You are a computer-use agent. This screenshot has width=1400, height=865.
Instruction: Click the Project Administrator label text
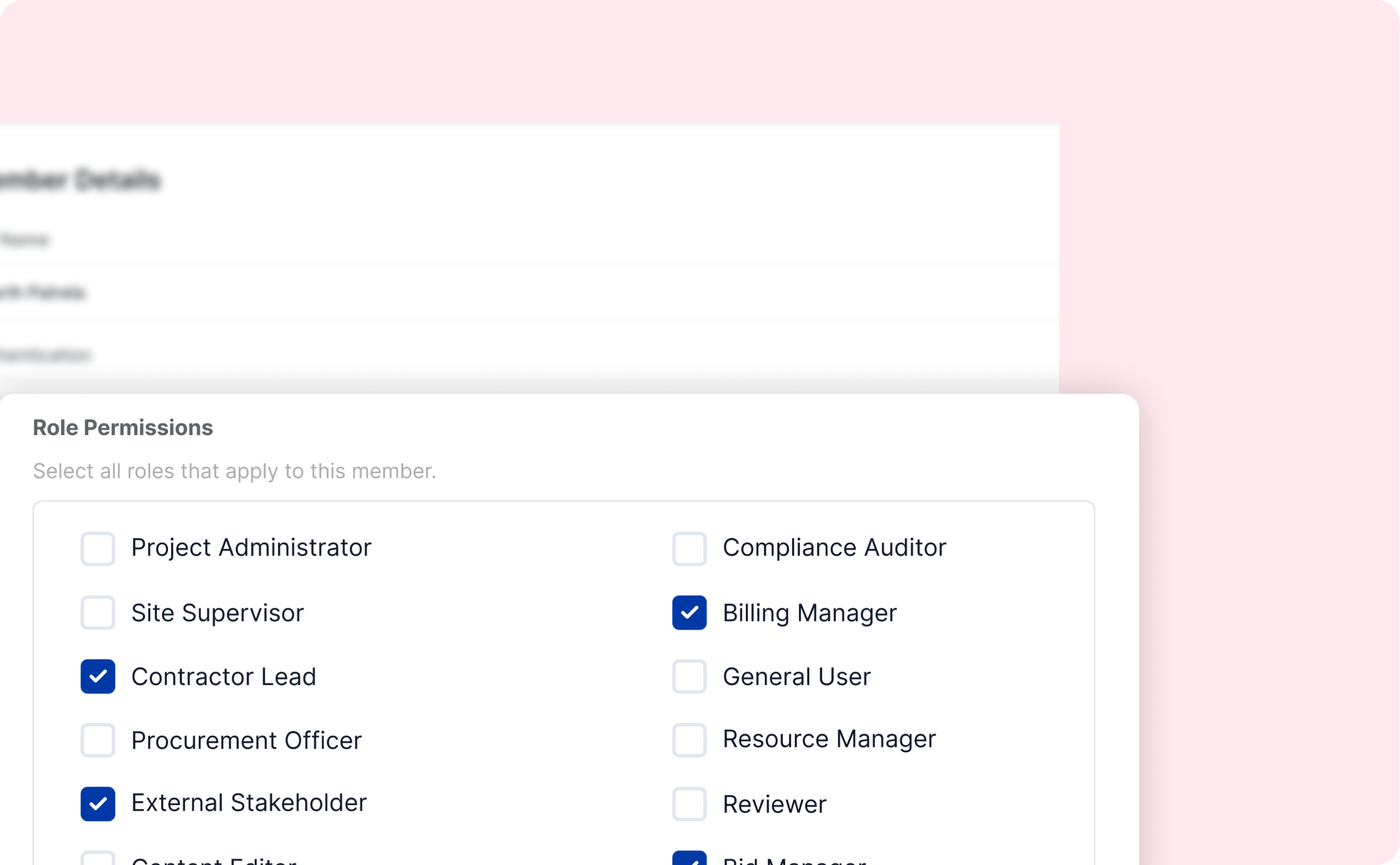[251, 548]
